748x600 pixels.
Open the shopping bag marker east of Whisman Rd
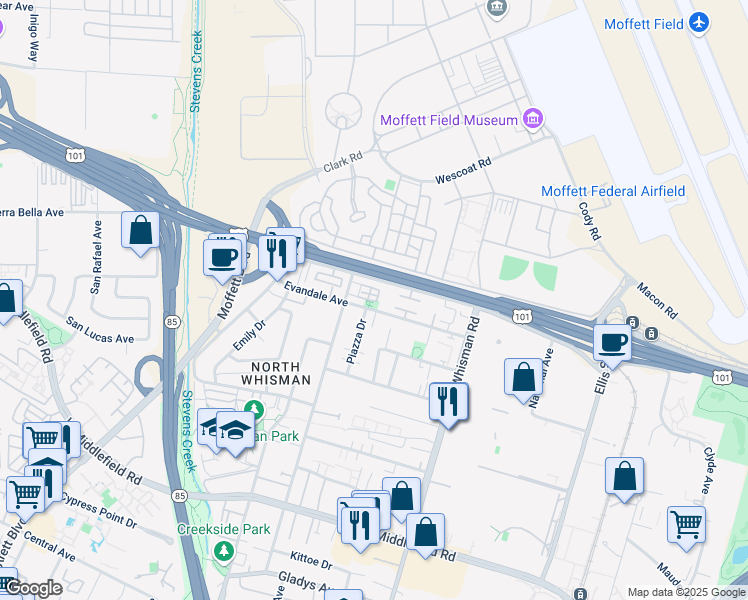pos(523,381)
